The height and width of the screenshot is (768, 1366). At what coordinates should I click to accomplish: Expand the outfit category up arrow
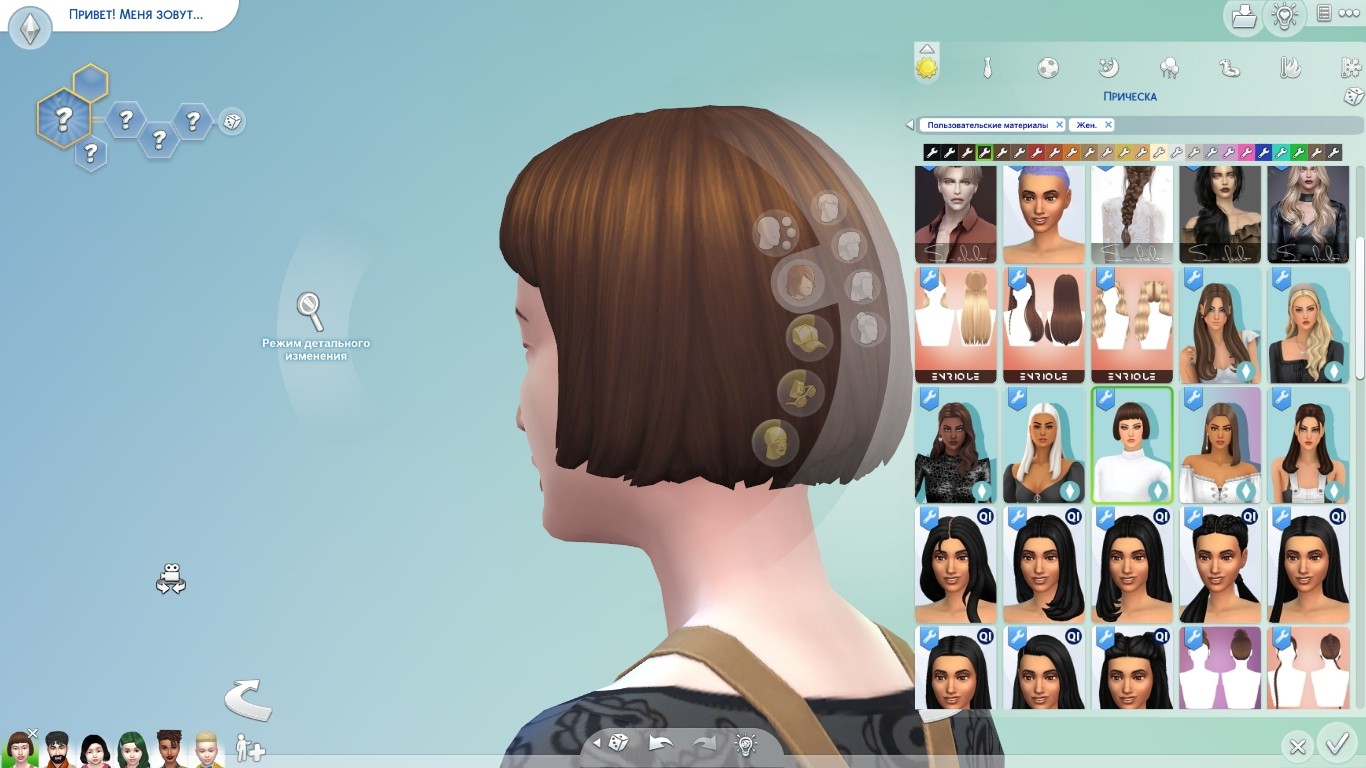[x=927, y=49]
